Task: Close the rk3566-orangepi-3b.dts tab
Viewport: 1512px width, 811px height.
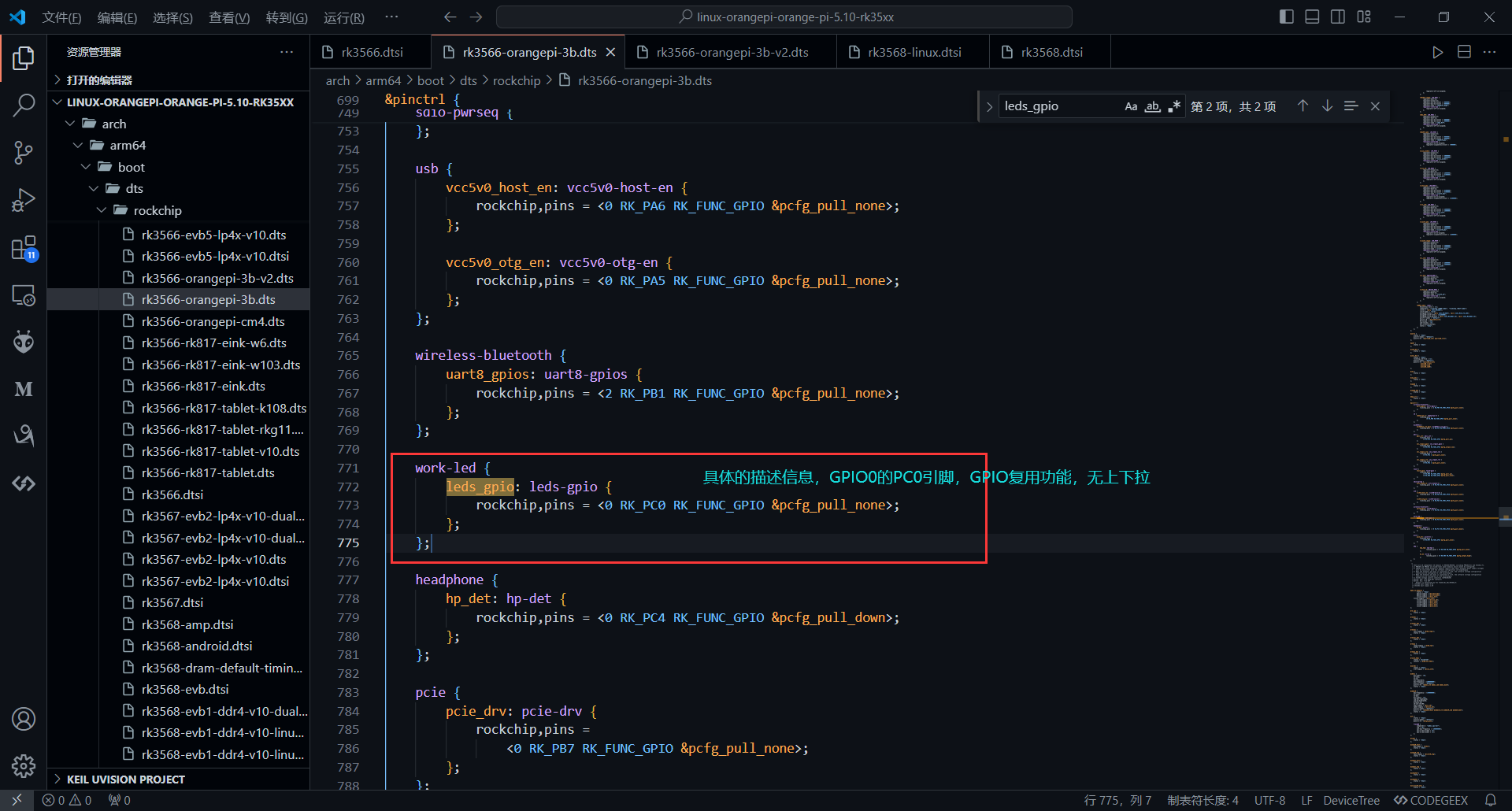Action: 610,52
